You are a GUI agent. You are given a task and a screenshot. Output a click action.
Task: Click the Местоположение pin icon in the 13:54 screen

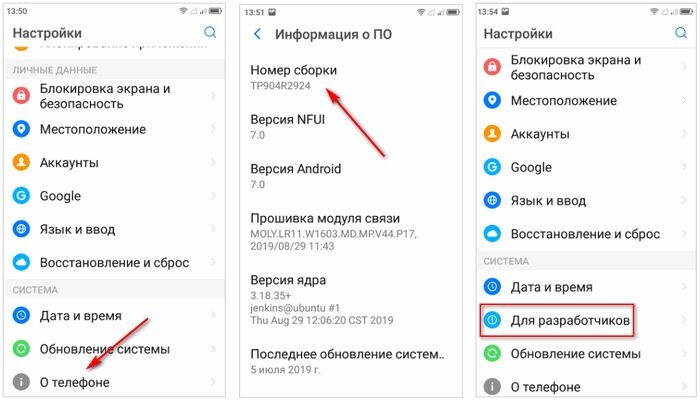(x=492, y=100)
